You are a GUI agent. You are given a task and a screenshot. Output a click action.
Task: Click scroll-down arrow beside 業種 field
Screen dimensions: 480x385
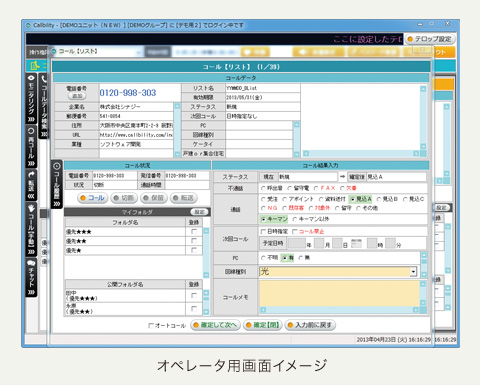point(177,154)
